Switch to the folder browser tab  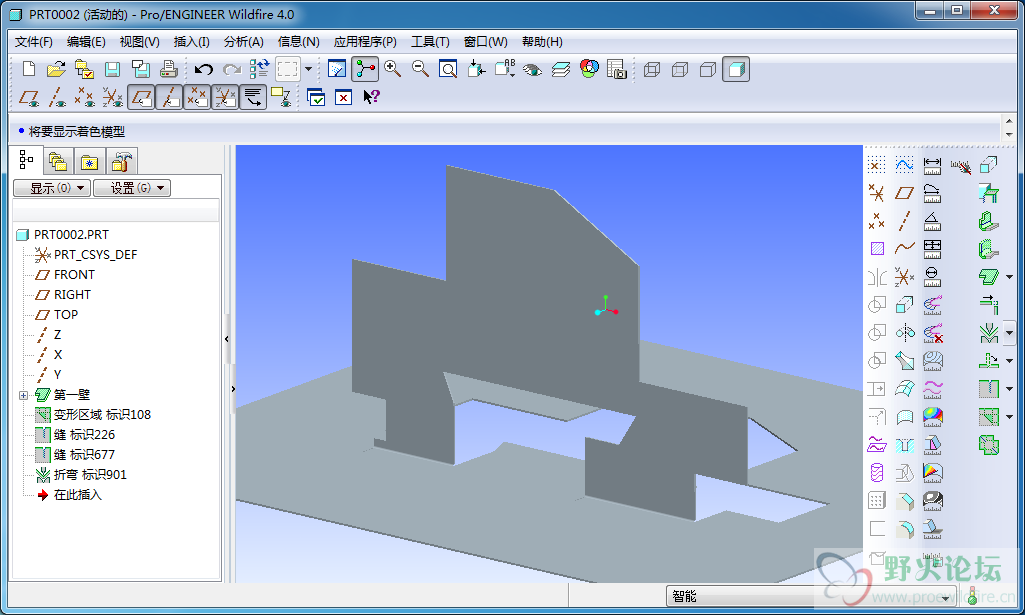(x=58, y=161)
